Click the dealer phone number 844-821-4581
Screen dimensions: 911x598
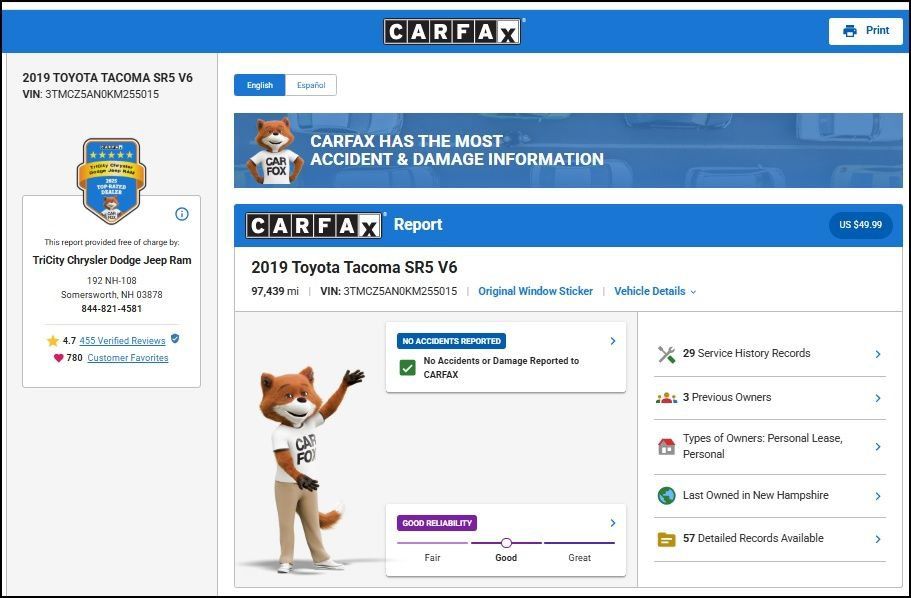[112, 309]
